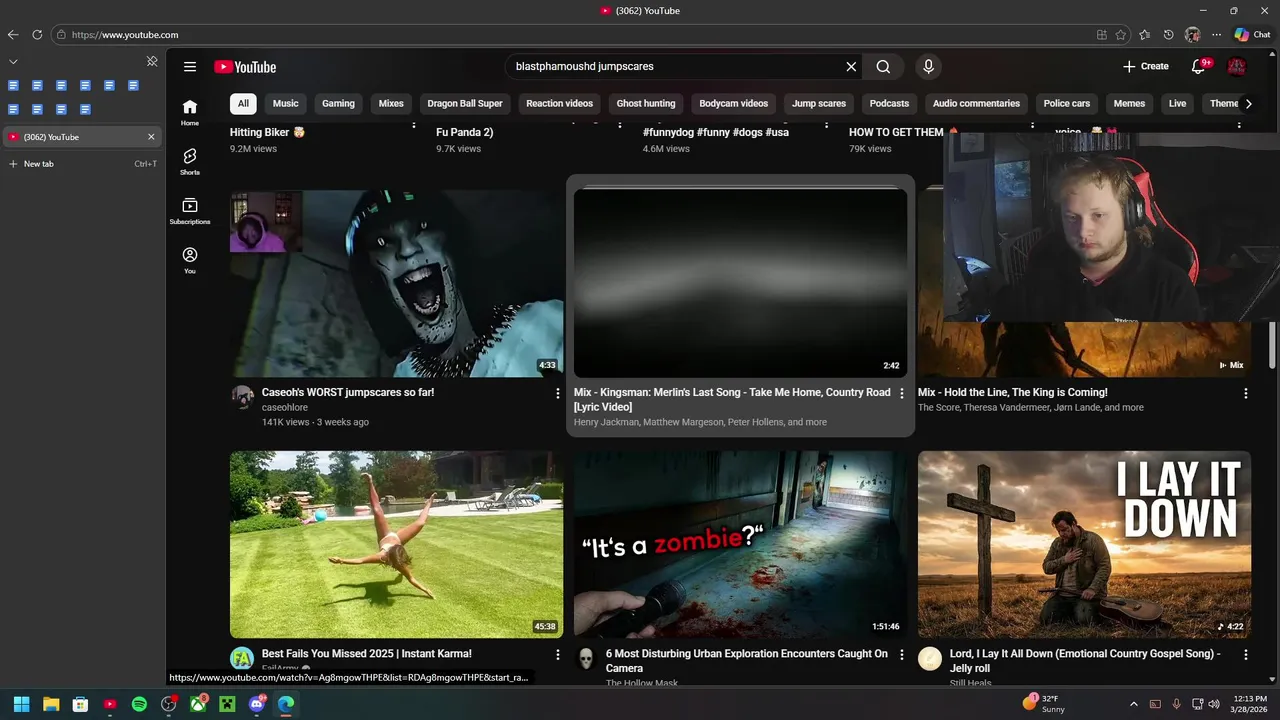Open options for Best Fails You Missed 2025
Screen dimensions: 1280x720
click(x=558, y=654)
